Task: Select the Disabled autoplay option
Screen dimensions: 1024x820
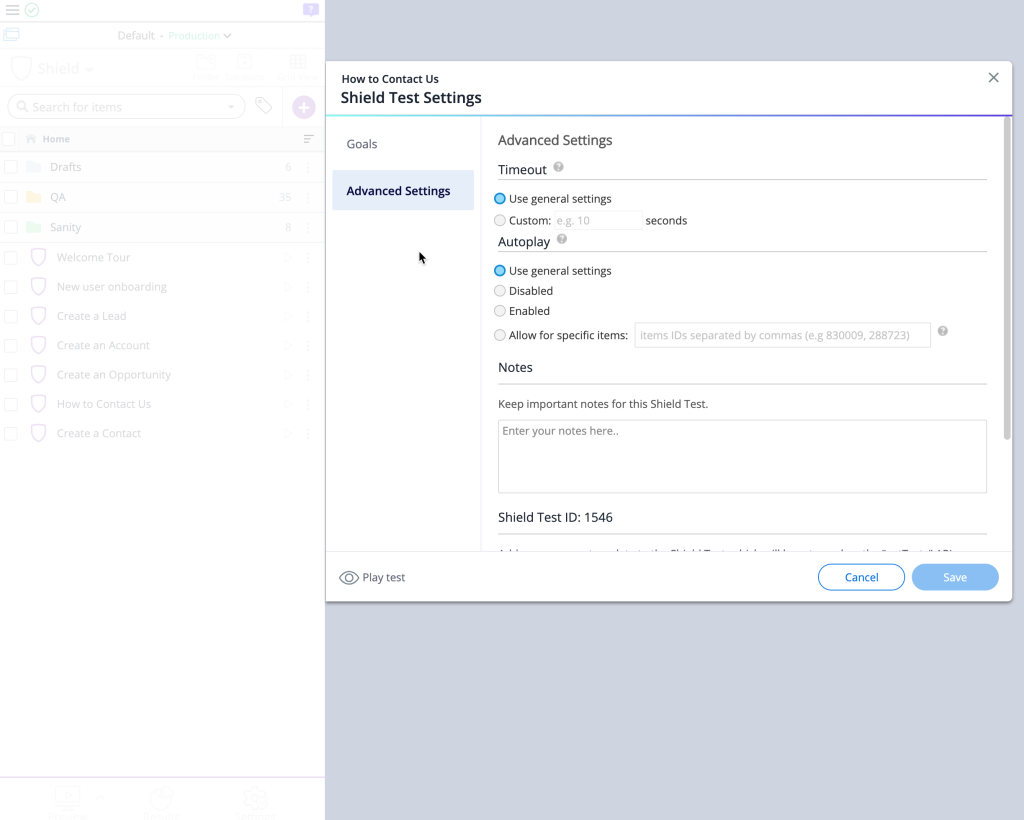Action: 500,291
